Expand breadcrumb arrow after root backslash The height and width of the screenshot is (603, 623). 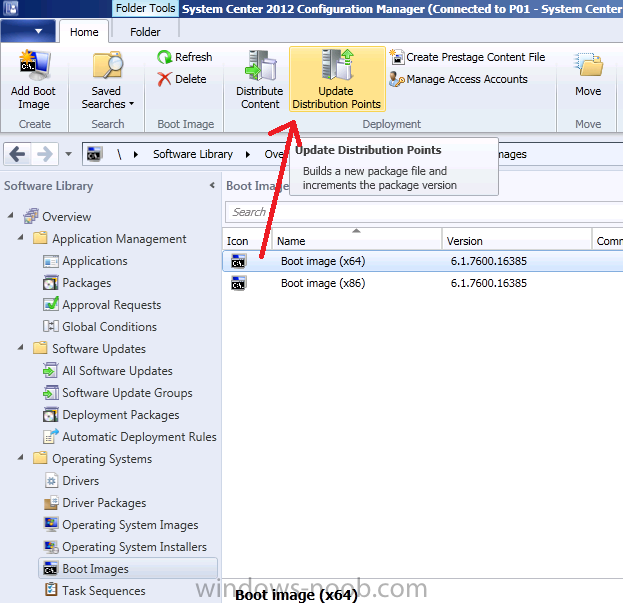136,154
